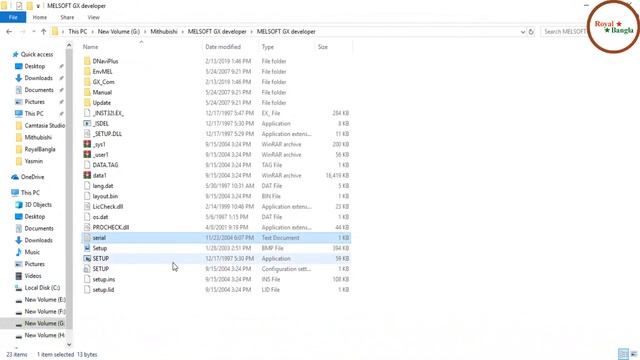Go back to the previous folder
Image resolution: width=640 pixels, height=360 pixels.
coord(9,31)
